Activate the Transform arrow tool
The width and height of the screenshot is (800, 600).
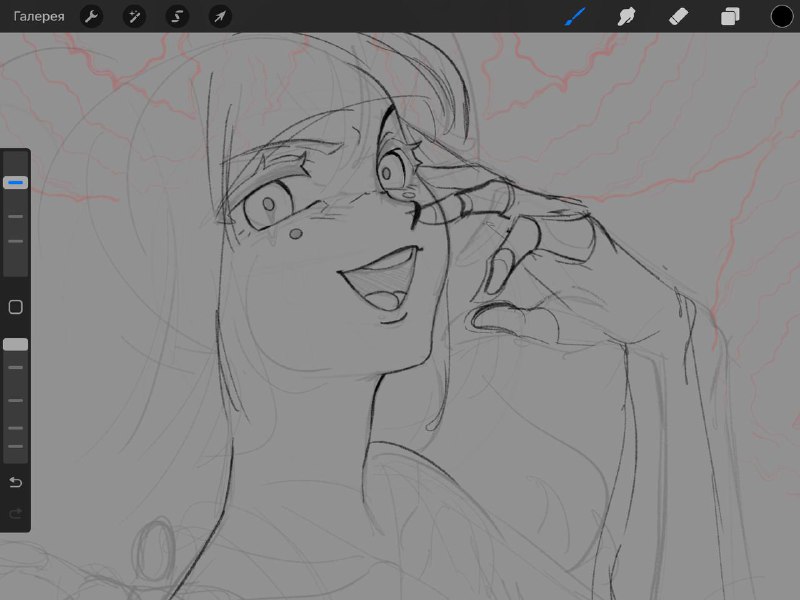coord(220,16)
